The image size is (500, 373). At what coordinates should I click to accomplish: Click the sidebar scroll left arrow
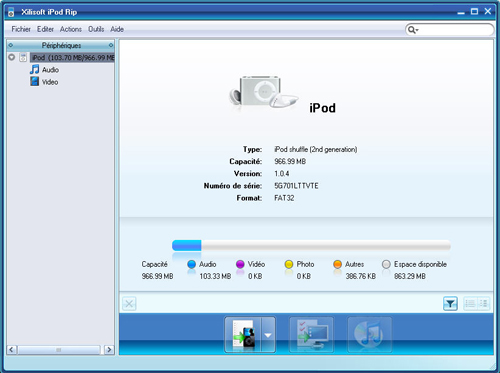coord(12,350)
